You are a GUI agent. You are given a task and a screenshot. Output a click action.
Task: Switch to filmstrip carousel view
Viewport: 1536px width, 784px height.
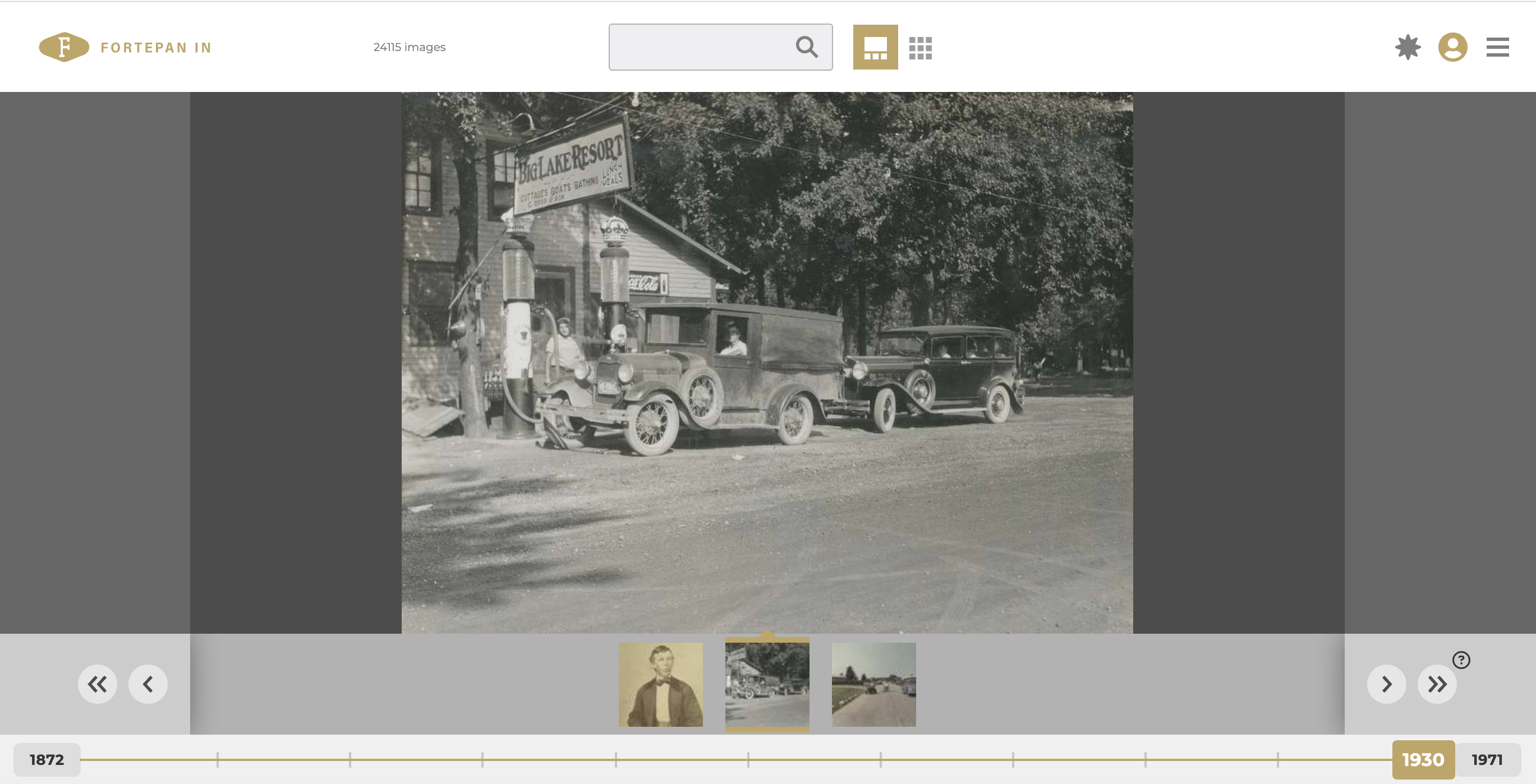tap(875, 47)
